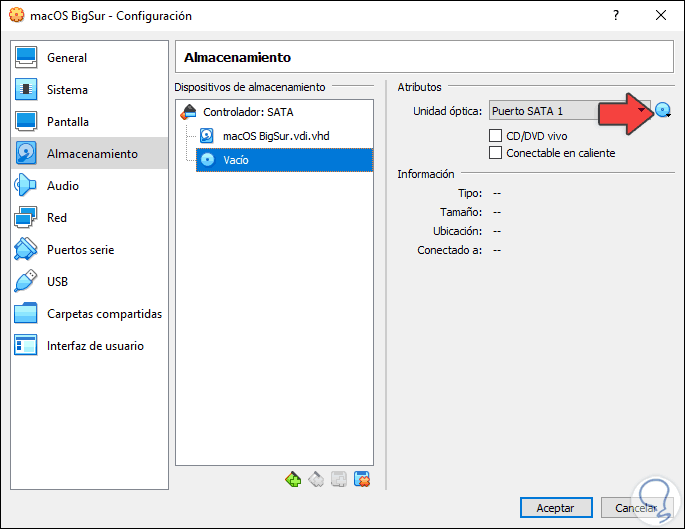Open the General settings section
685x529 pixels.
(90, 58)
